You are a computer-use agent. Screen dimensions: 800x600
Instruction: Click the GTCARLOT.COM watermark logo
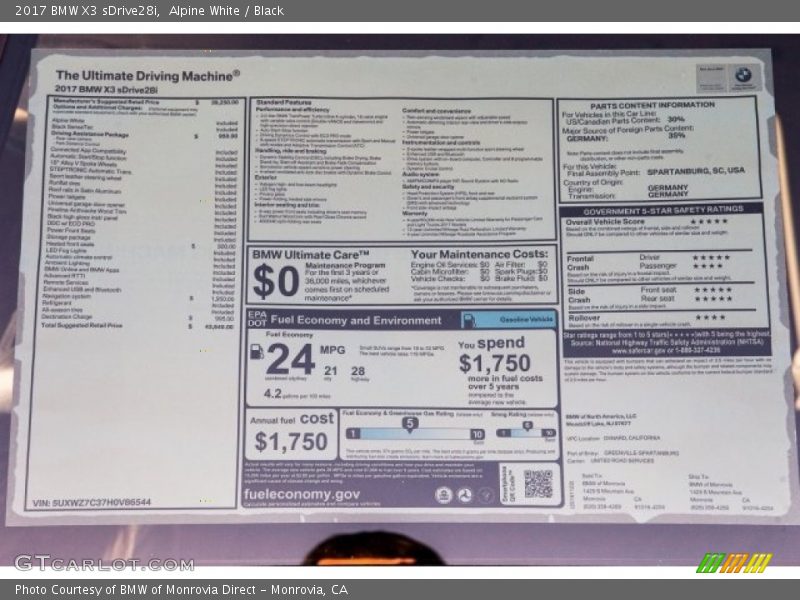pos(103,562)
